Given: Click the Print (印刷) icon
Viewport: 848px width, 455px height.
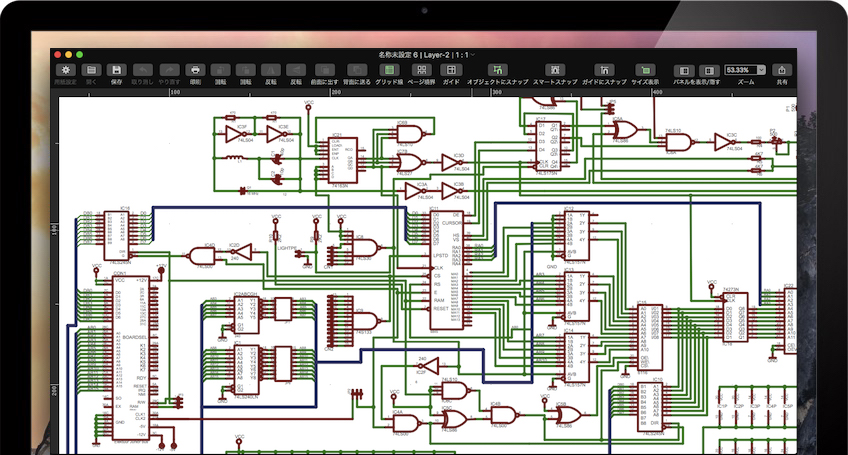Looking at the screenshot, I should point(195,70).
